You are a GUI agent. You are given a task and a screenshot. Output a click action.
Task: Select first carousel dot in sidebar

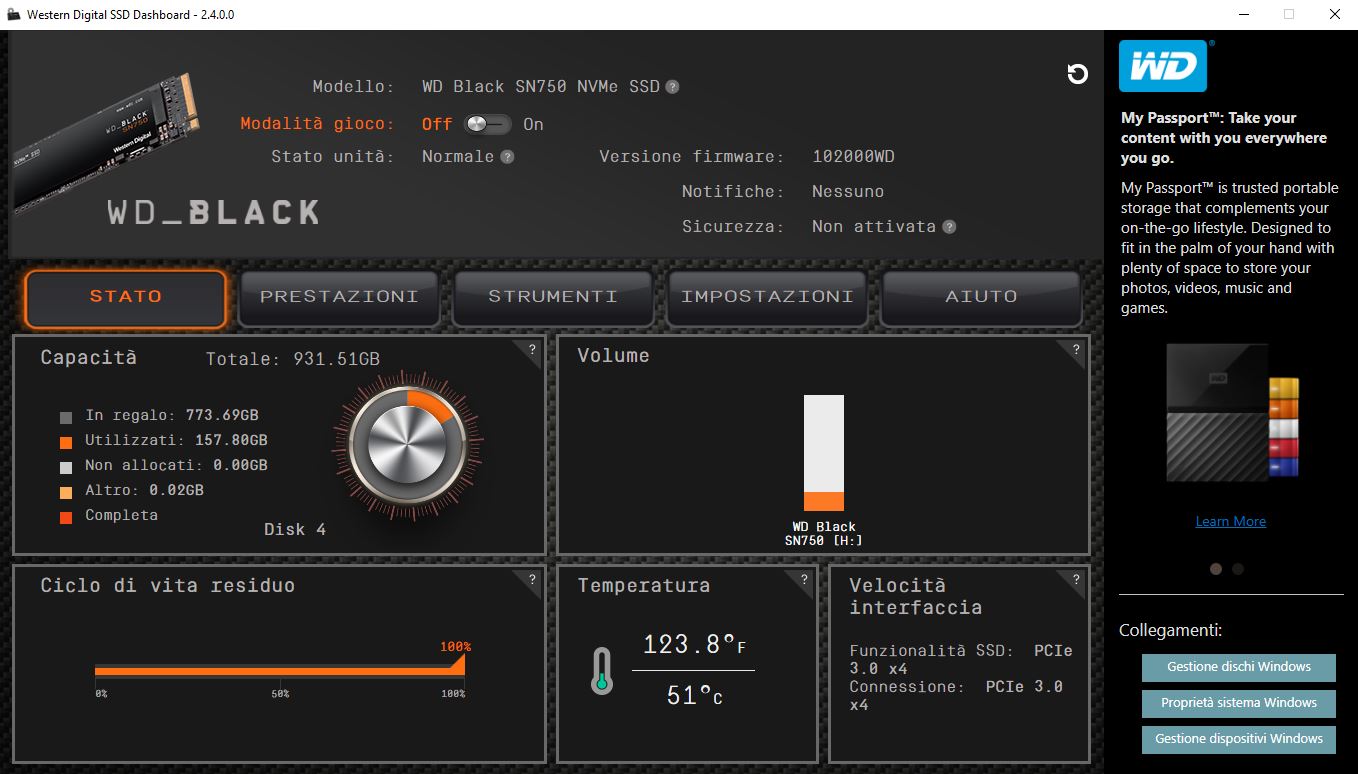[1216, 569]
